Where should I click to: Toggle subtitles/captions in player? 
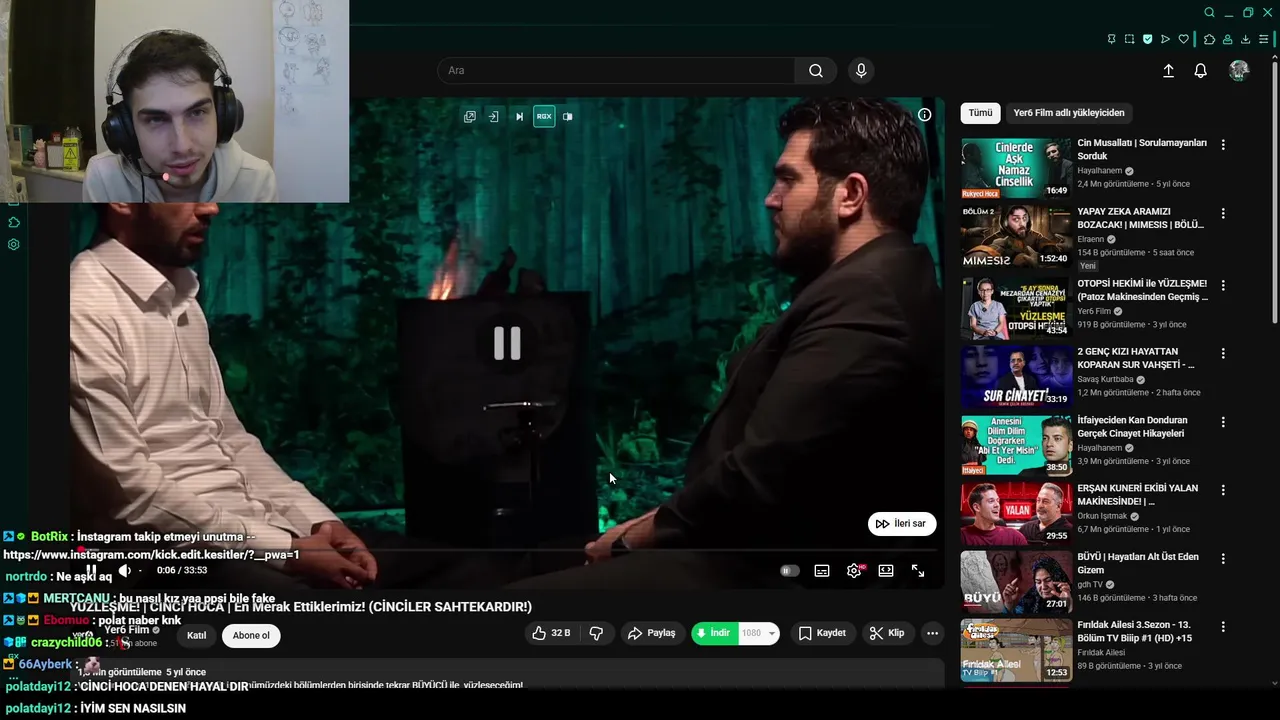pyautogui.click(x=822, y=571)
